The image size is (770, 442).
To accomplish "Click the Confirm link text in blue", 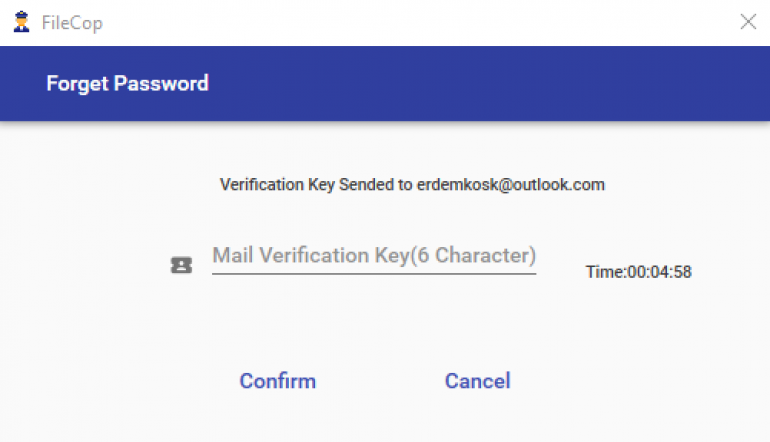I will click(277, 381).
